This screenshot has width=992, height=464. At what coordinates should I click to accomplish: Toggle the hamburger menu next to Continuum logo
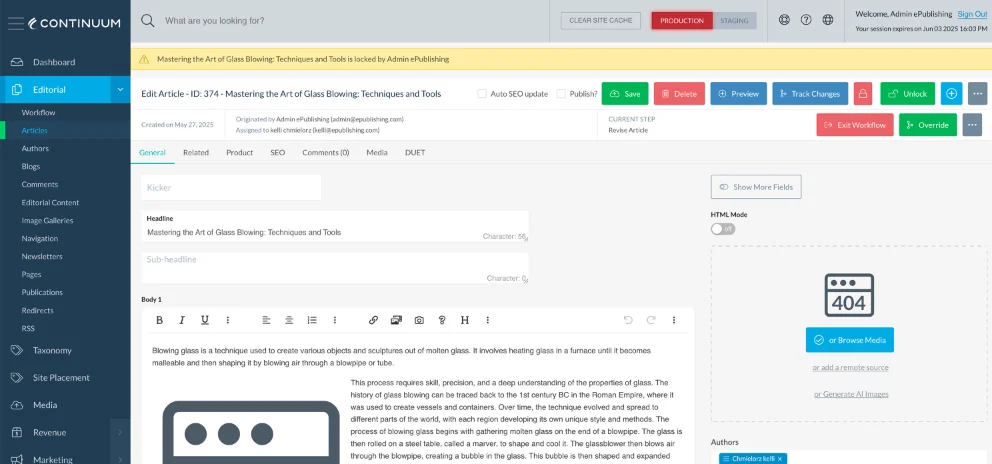tap(15, 22)
